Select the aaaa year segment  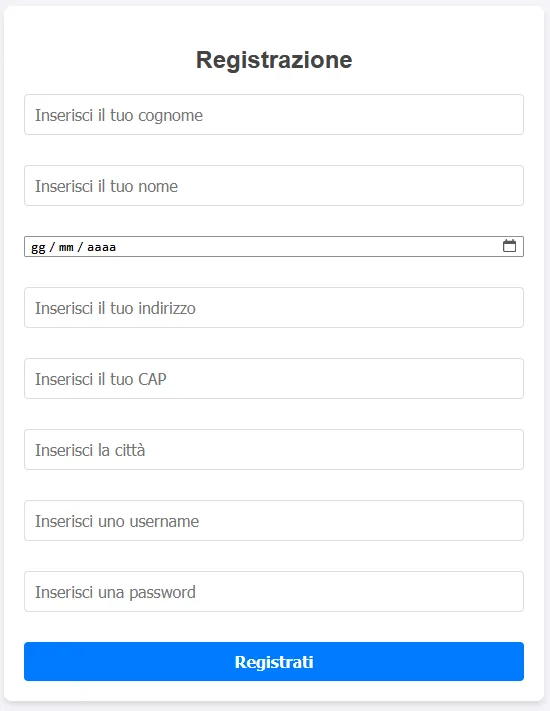tap(102, 247)
